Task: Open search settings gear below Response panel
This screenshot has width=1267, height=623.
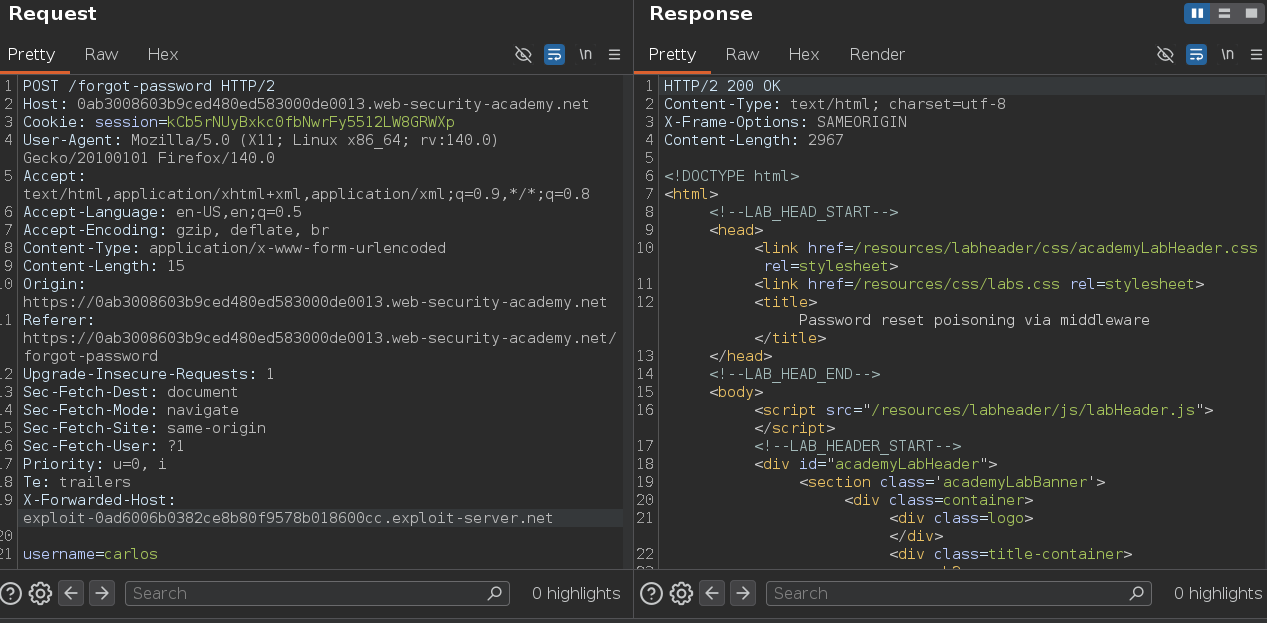Action: point(681,593)
